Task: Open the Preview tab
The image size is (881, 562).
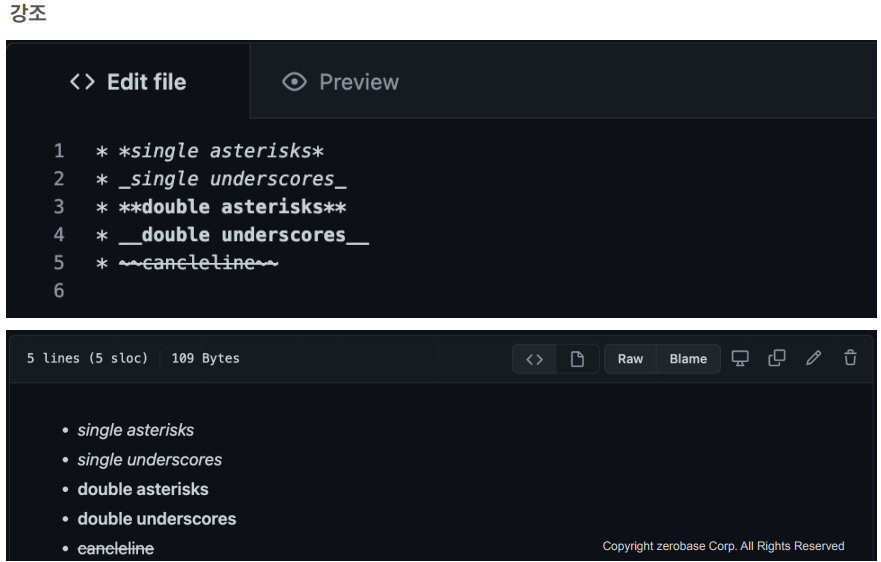Action: 340,82
